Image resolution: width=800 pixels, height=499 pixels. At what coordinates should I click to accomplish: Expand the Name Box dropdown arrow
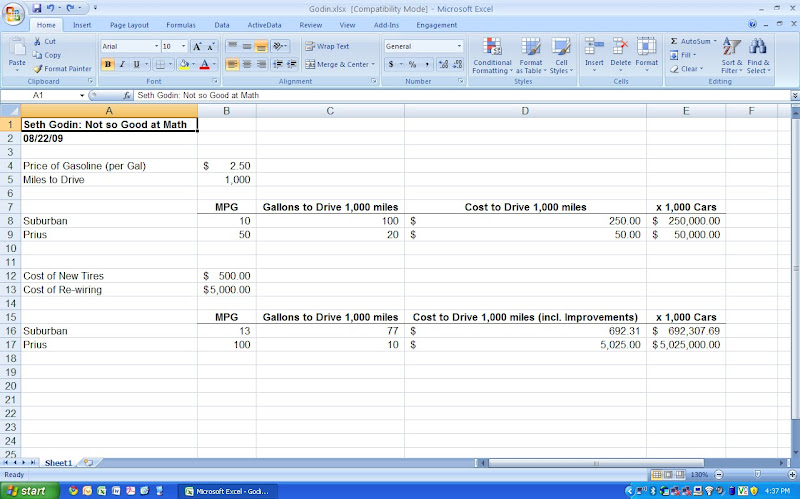click(82, 95)
